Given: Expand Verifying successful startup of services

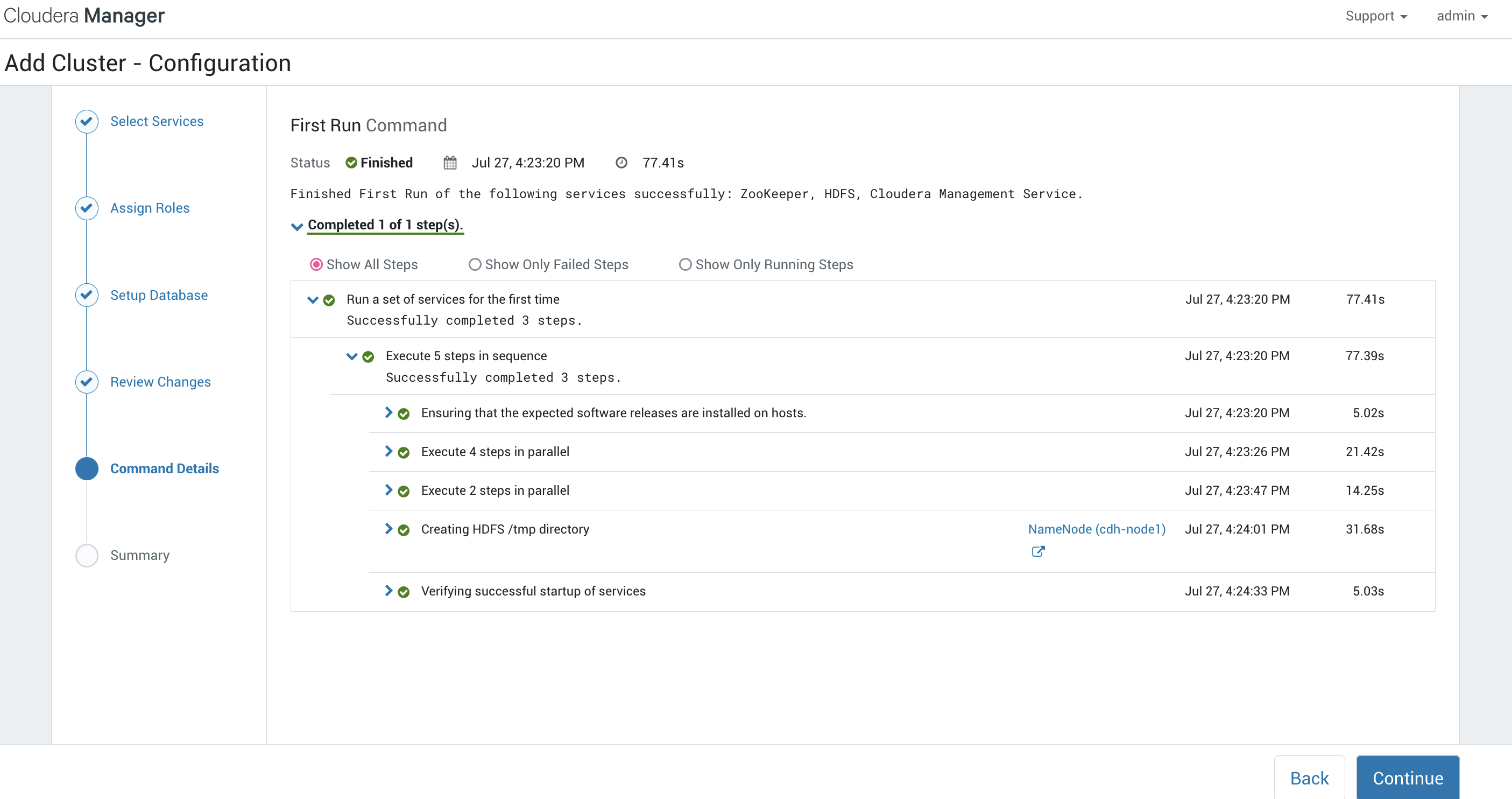Looking at the screenshot, I should 388,591.
